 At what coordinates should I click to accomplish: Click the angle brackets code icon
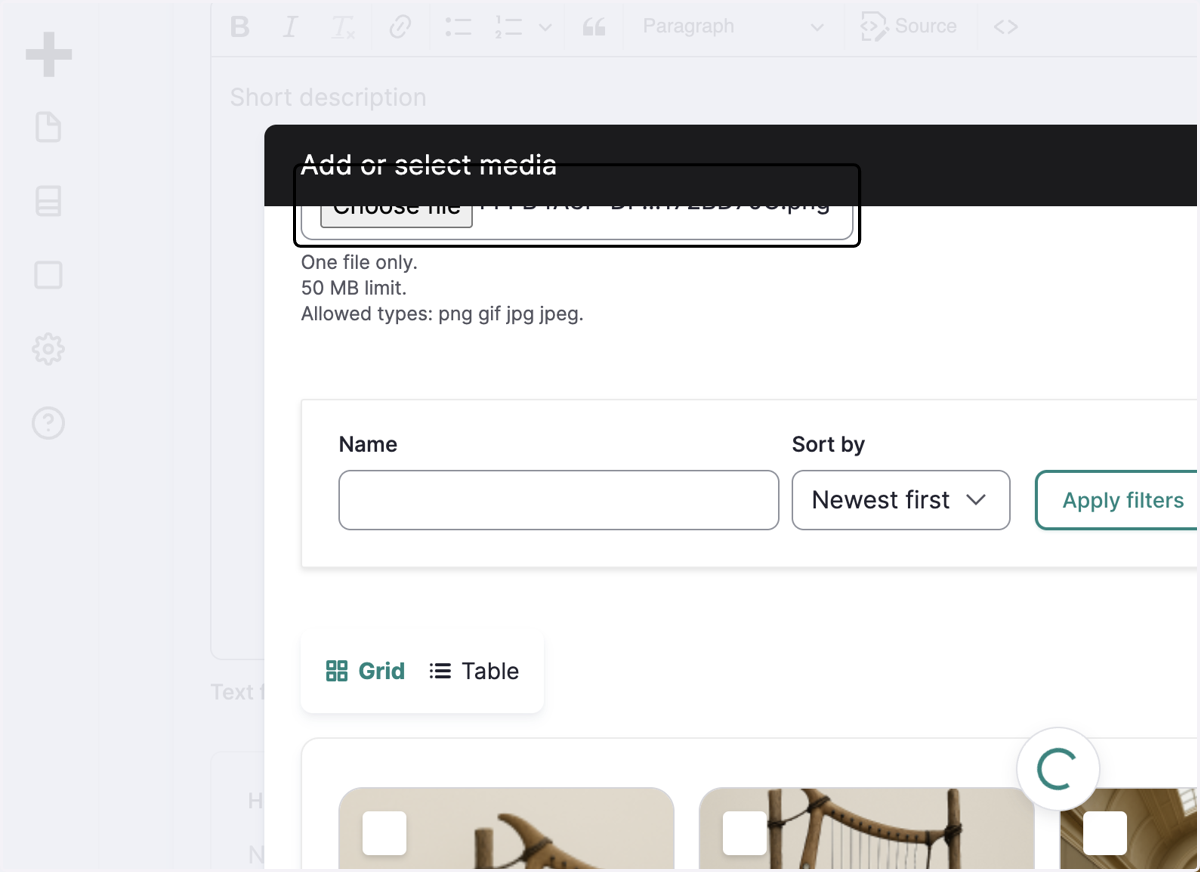point(1006,27)
